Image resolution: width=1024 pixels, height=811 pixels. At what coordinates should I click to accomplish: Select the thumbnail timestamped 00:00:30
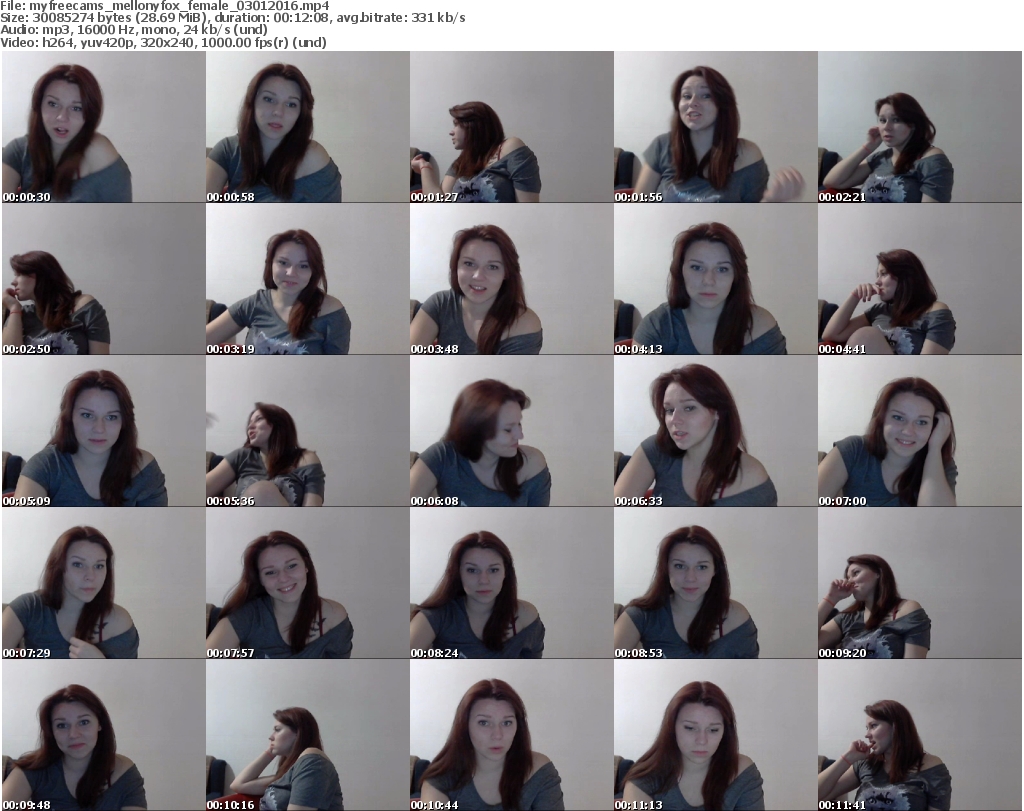tap(104, 127)
